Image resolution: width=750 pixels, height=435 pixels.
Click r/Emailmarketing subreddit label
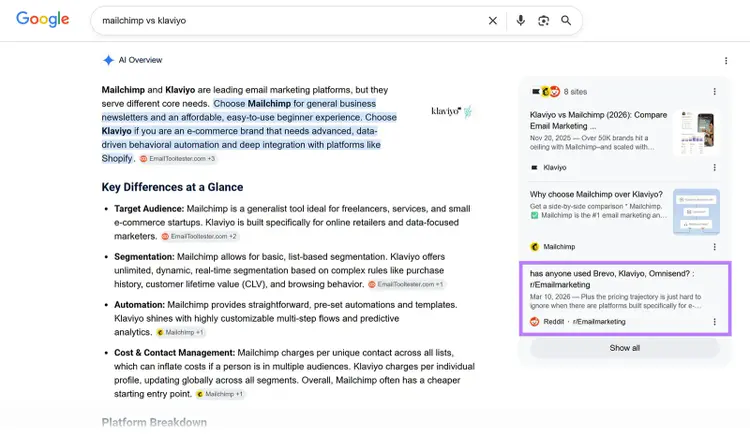(x=599, y=322)
